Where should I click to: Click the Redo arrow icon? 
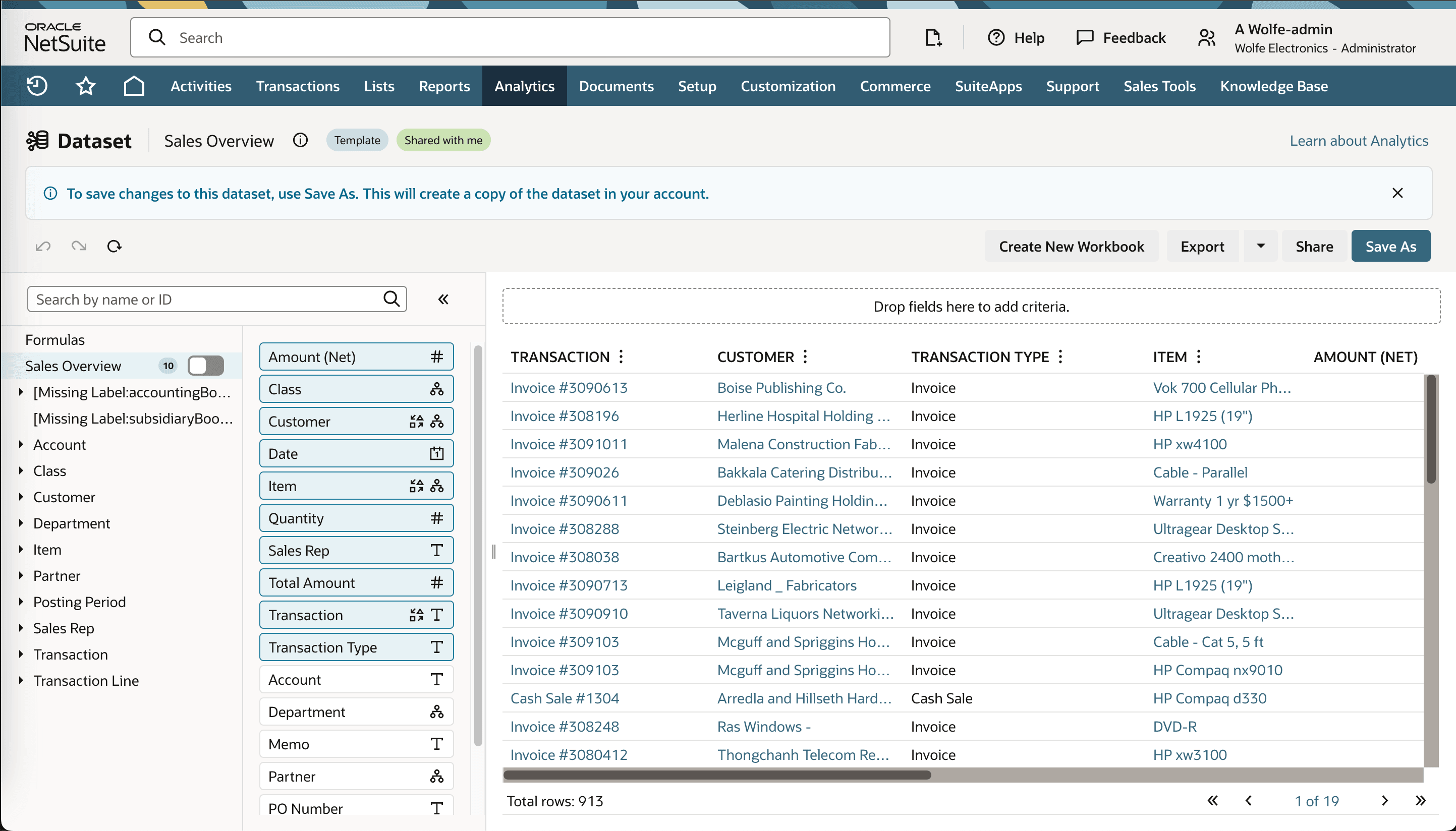coord(79,246)
